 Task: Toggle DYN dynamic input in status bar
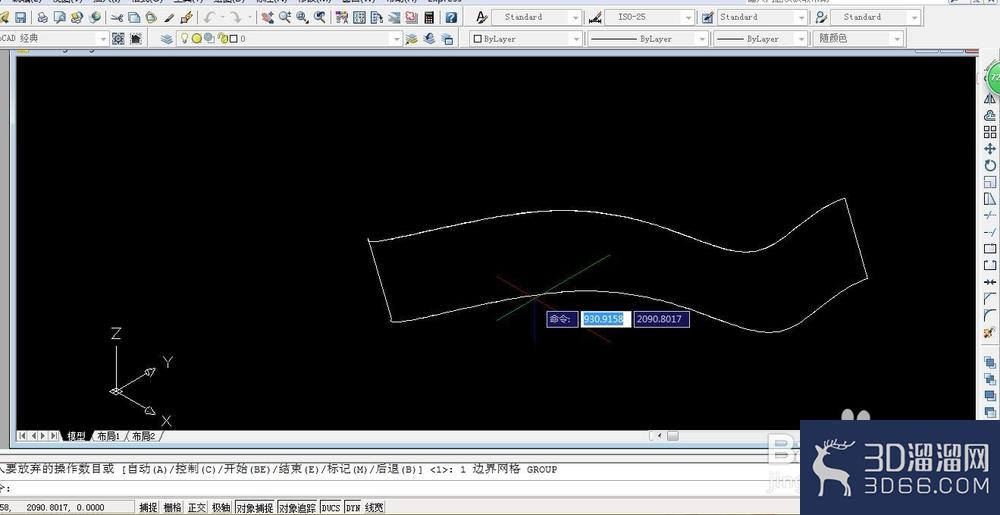tap(353, 507)
